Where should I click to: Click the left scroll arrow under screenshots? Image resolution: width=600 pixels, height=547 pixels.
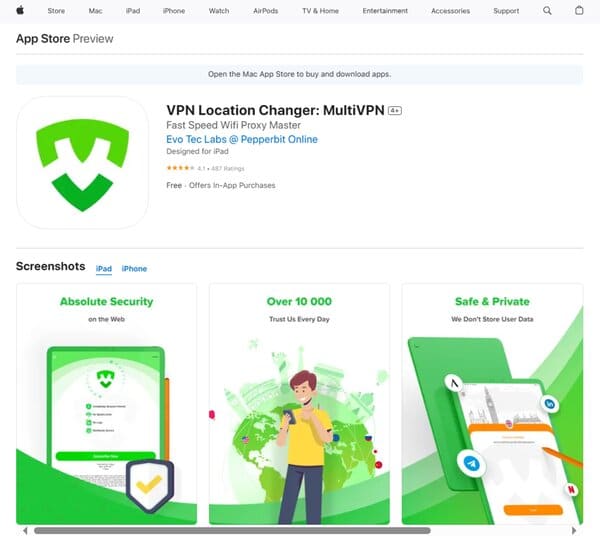coord(25,531)
